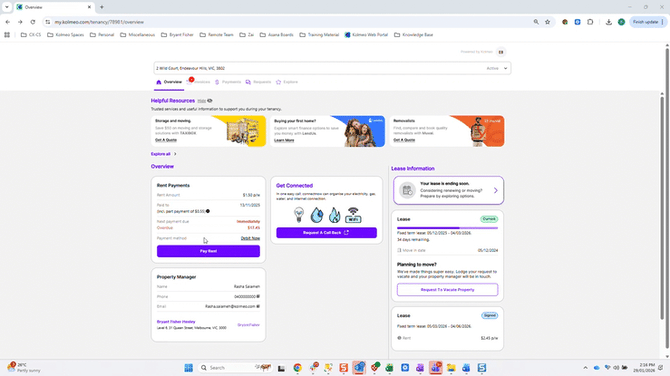Click the weather widget on the taskbar
670x376 pixels.
24,367
